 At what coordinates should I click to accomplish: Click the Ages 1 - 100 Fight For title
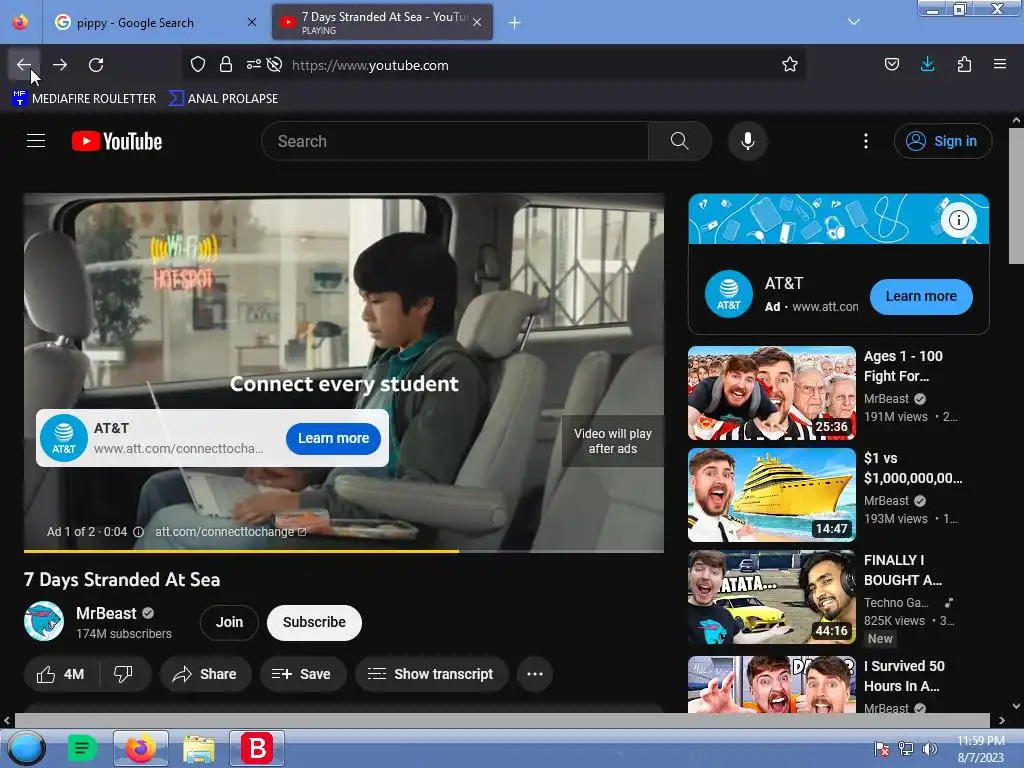pyautogui.click(x=903, y=366)
